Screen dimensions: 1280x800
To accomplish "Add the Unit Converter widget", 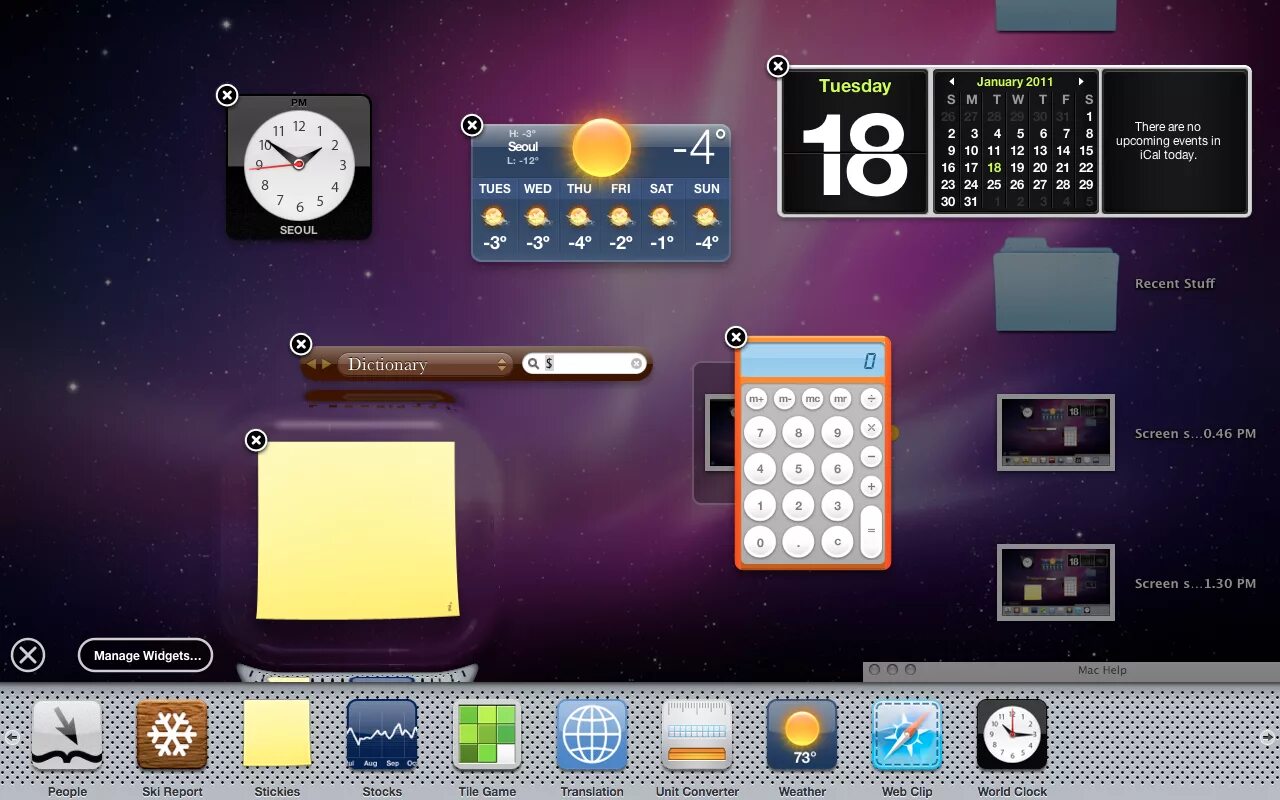I will click(x=697, y=735).
